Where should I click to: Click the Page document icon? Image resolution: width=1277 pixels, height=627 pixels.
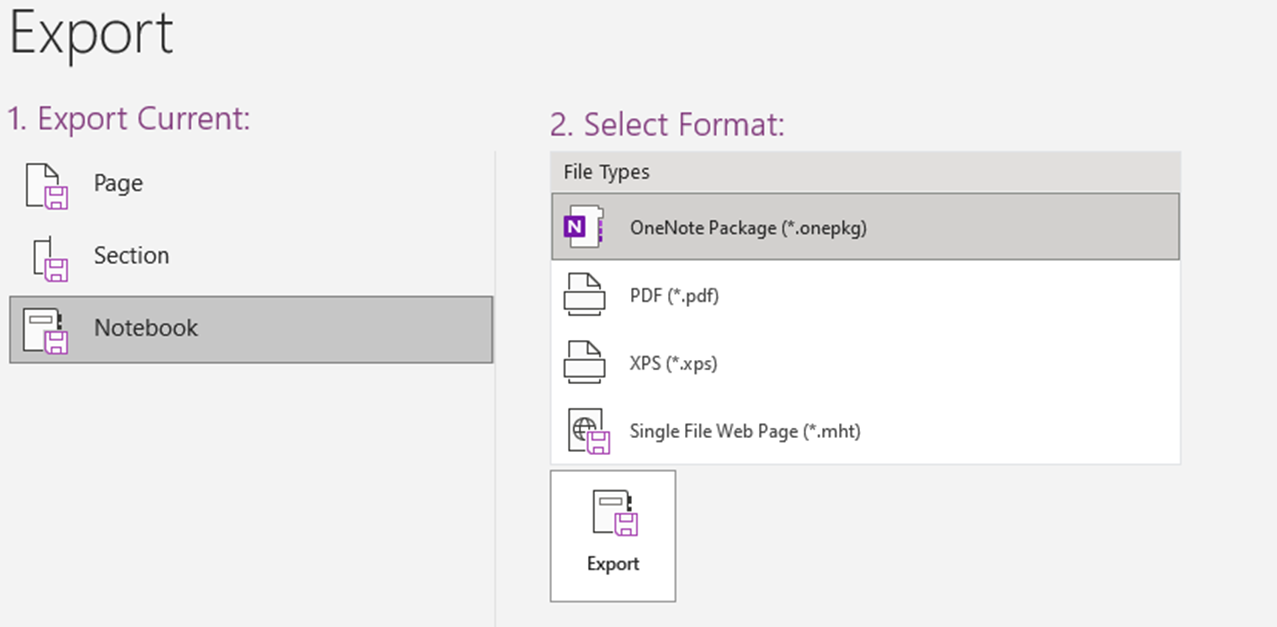[x=49, y=183]
